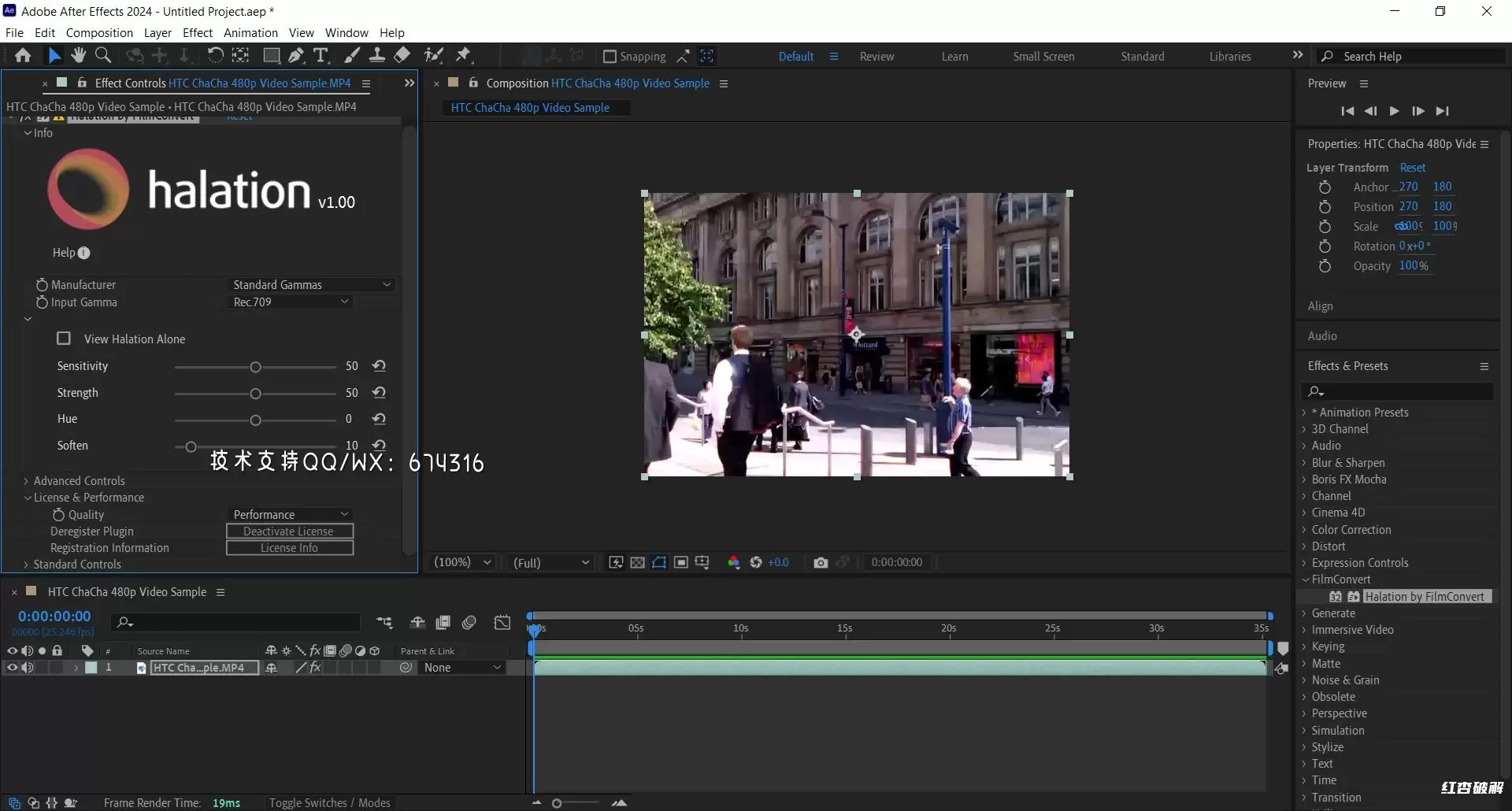Jump to first frame in Preview
The width and height of the screenshot is (1512, 811).
click(x=1347, y=111)
